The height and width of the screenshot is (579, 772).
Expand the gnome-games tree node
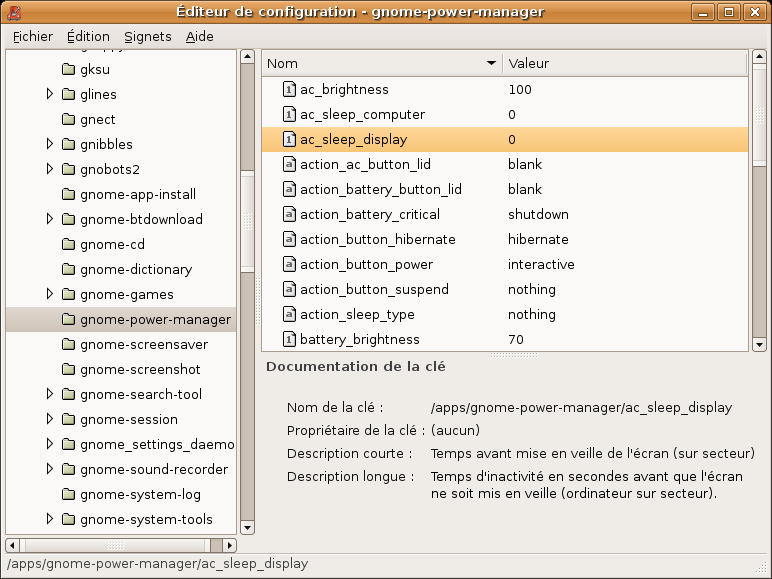(50, 295)
